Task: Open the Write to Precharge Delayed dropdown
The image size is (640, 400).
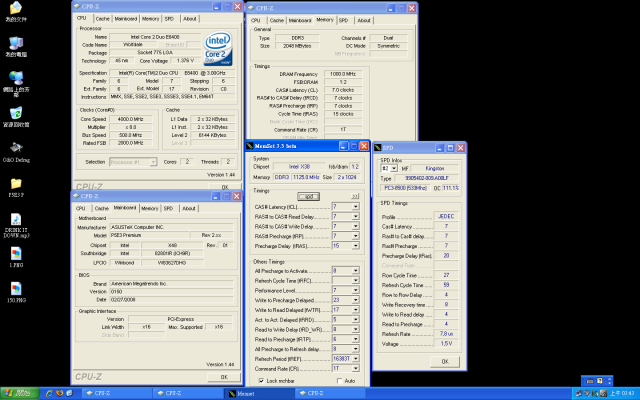Action: pos(355,300)
